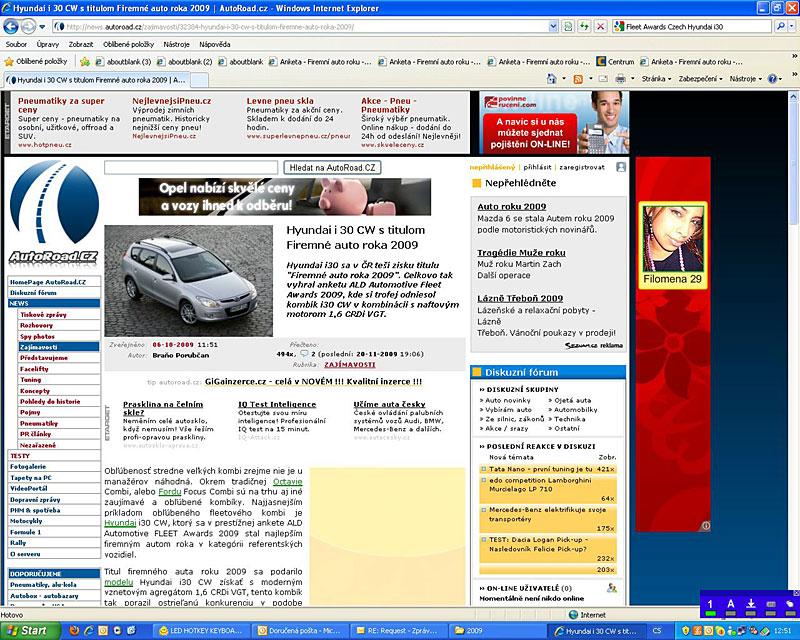The height and width of the screenshot is (640, 800).
Task: Click the orange RSS feeds icon
Action: (x=578, y=79)
